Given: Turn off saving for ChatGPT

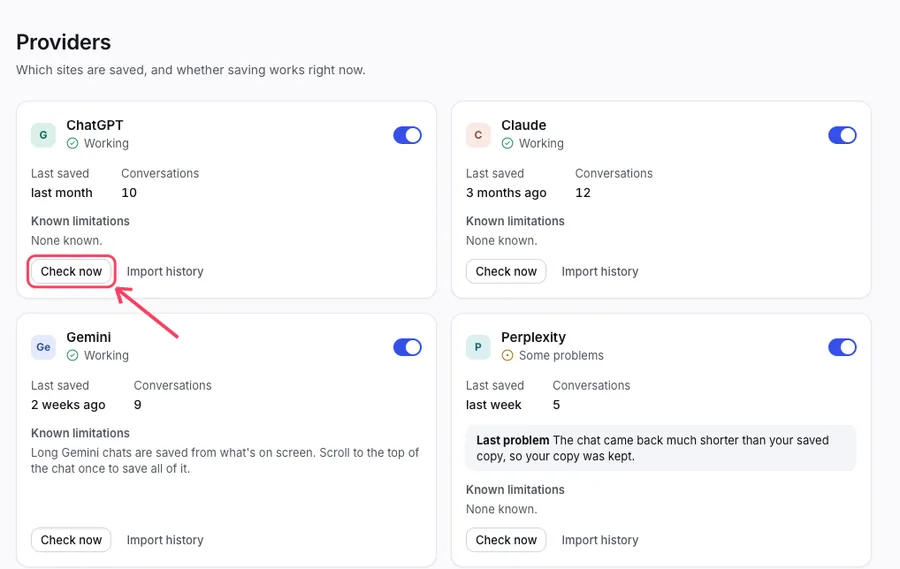Looking at the screenshot, I should 408,135.
